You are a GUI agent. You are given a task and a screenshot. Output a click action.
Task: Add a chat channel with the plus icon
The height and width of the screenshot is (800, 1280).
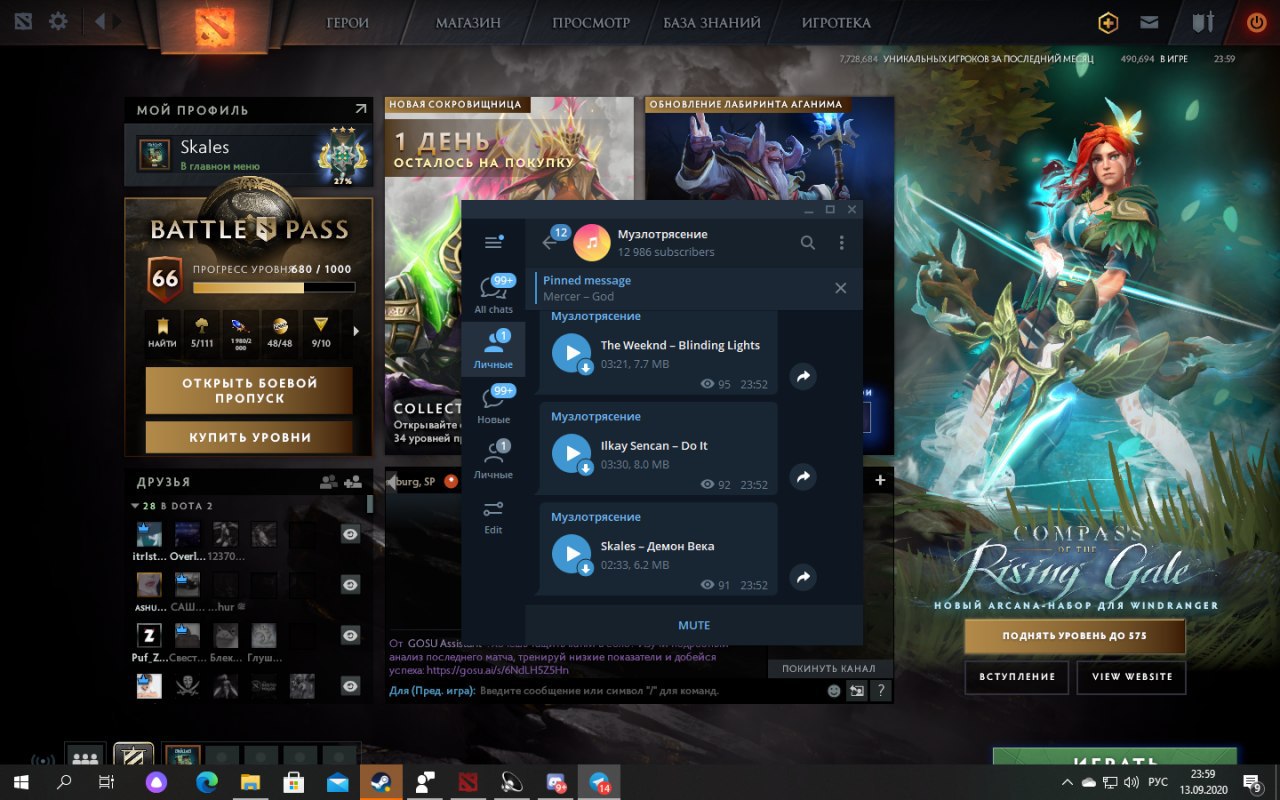880,480
